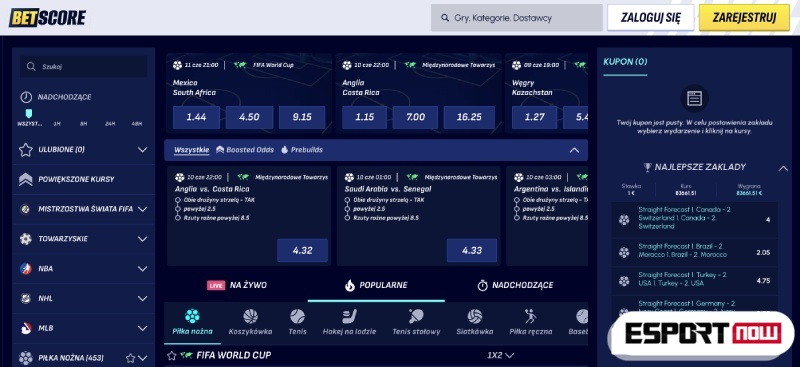Select the Hokej na lodzie icon

349,316
